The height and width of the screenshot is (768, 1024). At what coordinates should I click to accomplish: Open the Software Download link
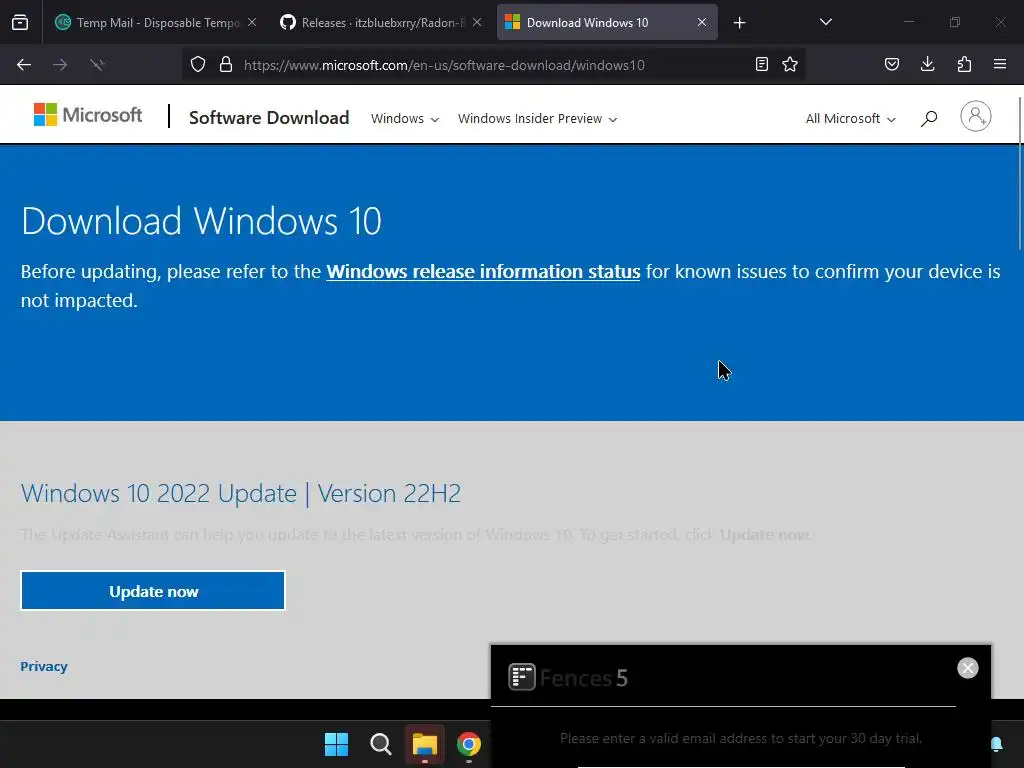point(269,118)
